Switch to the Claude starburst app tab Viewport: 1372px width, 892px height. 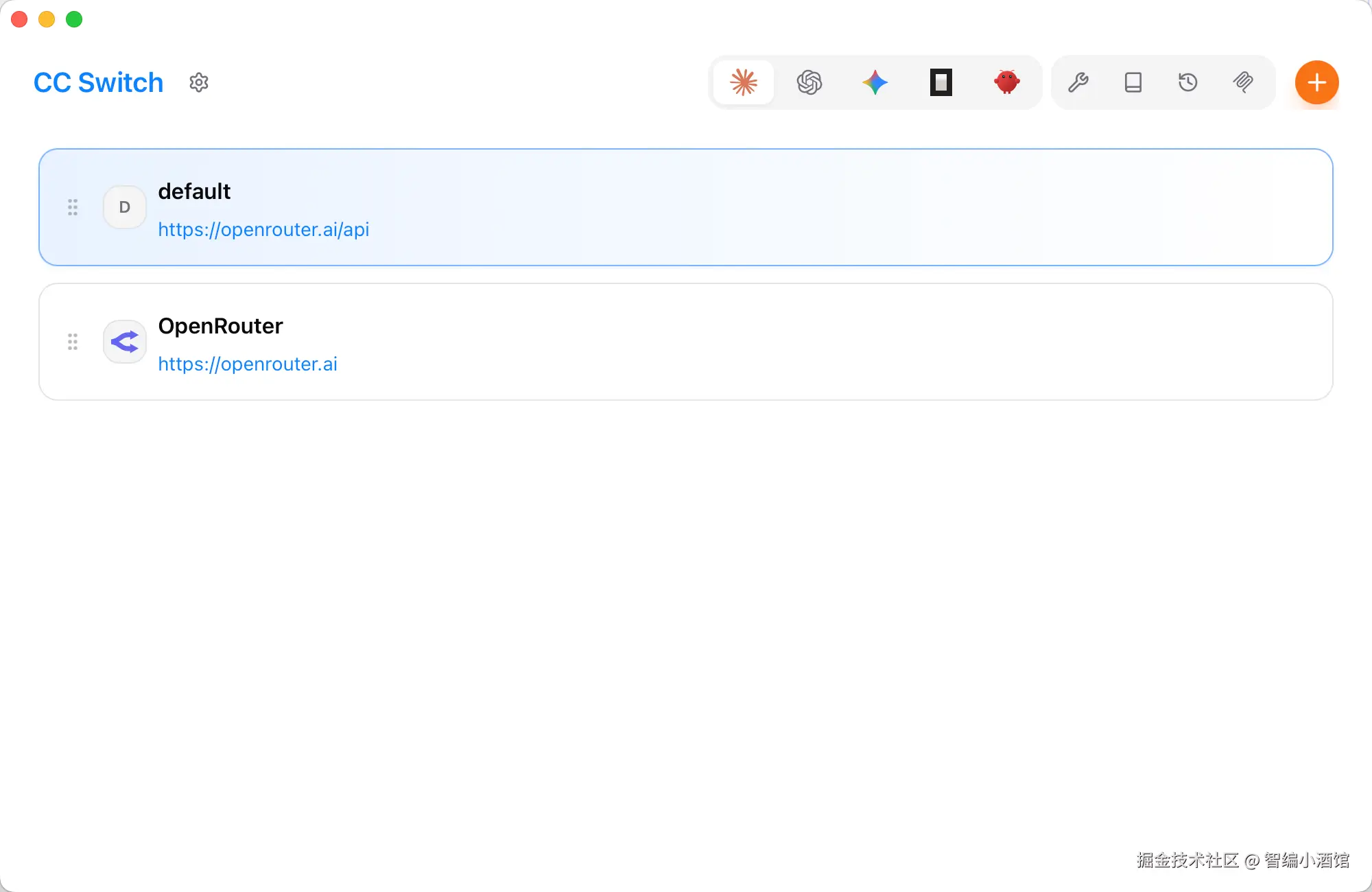[x=744, y=82]
